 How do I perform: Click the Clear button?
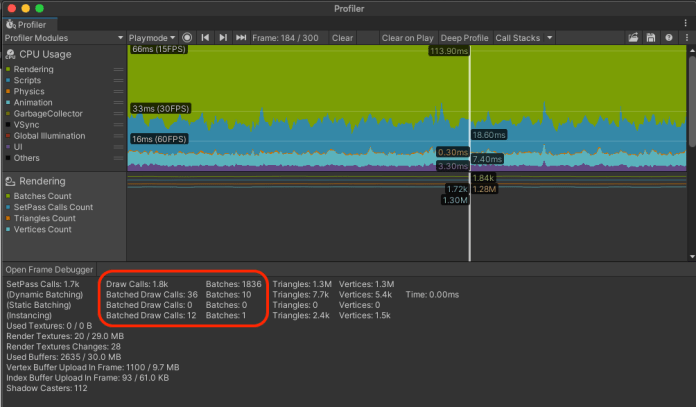coord(342,38)
